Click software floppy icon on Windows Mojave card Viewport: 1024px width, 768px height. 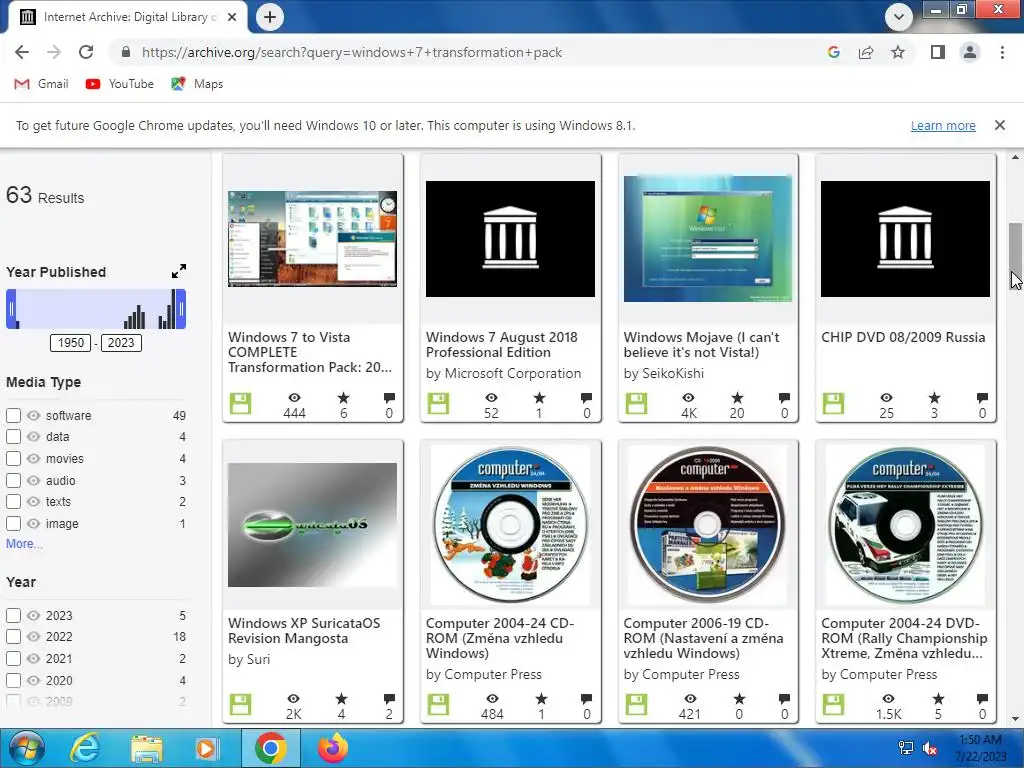point(636,404)
